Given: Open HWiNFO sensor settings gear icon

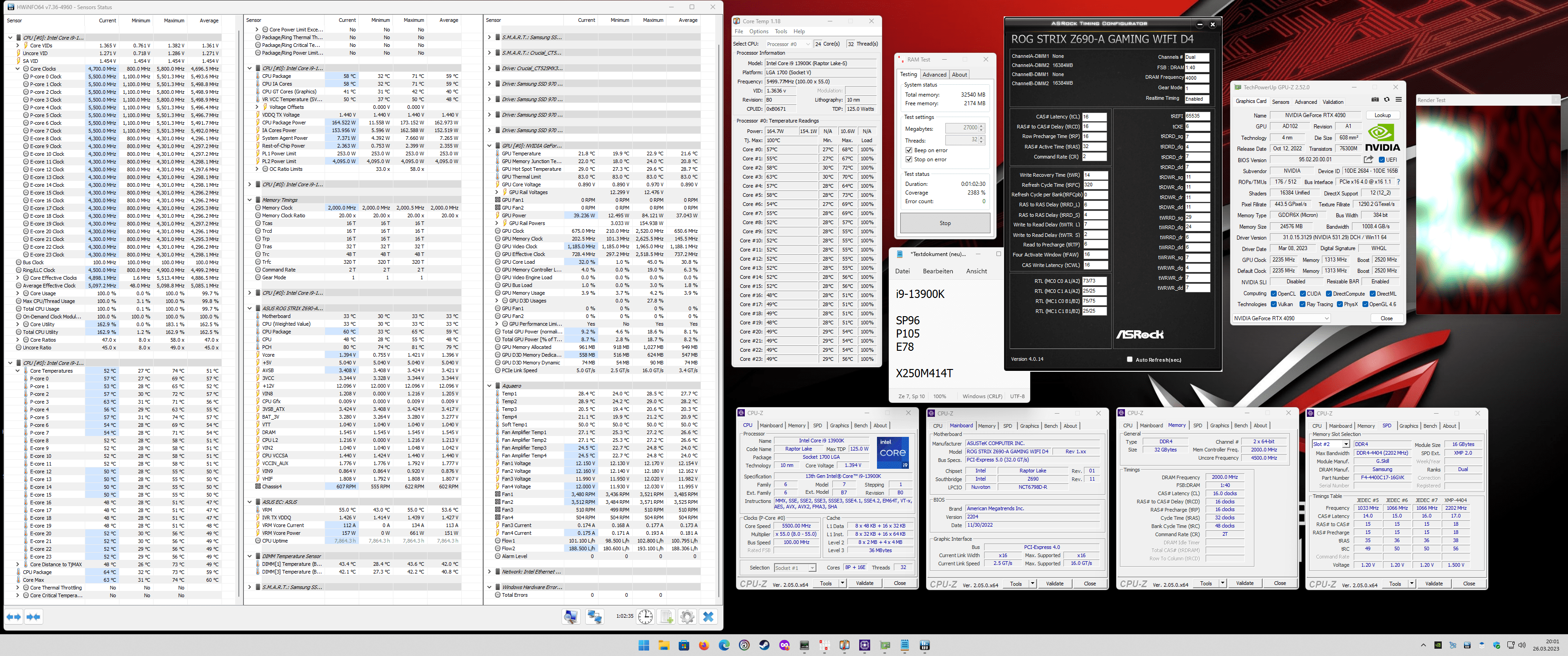Looking at the screenshot, I should pos(687,616).
